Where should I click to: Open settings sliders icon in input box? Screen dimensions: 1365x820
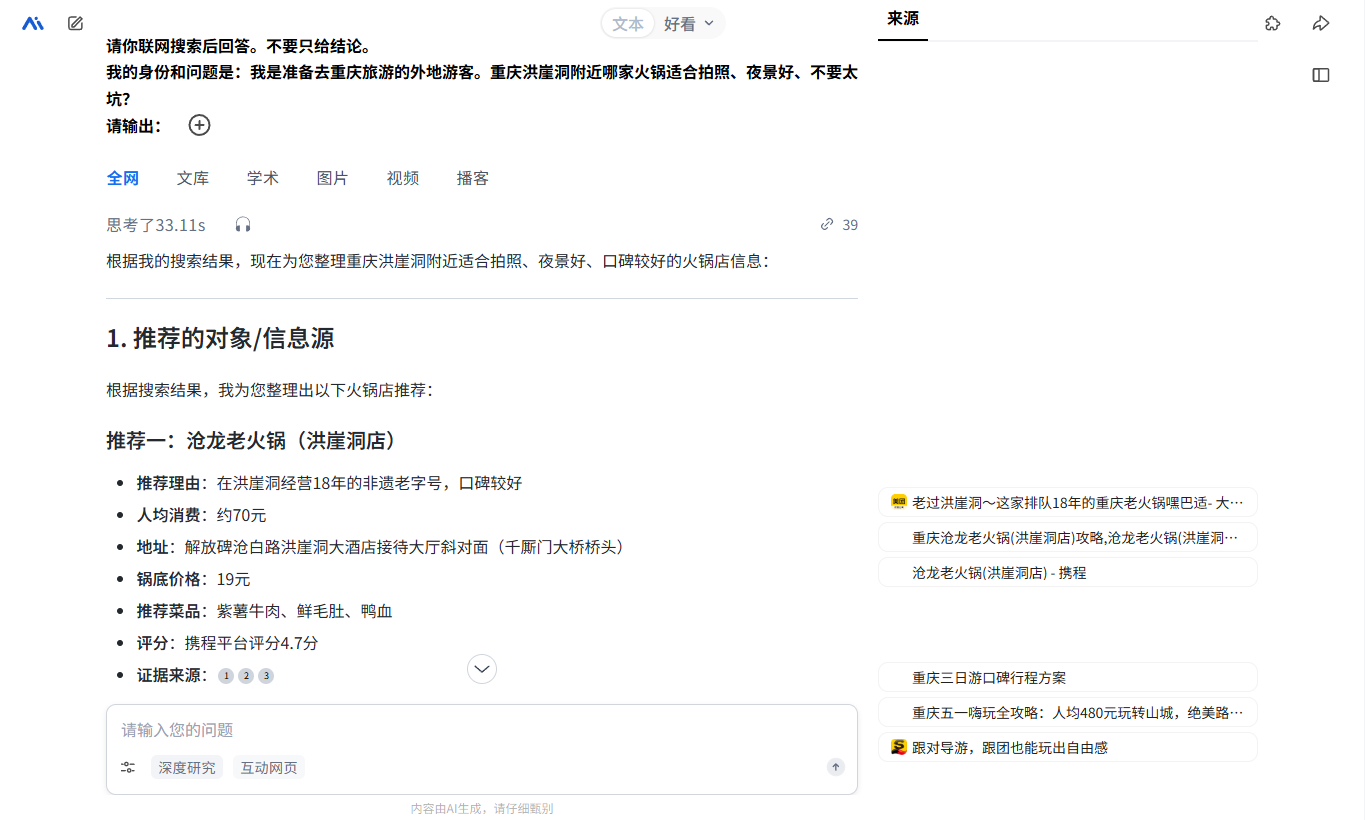(x=128, y=767)
